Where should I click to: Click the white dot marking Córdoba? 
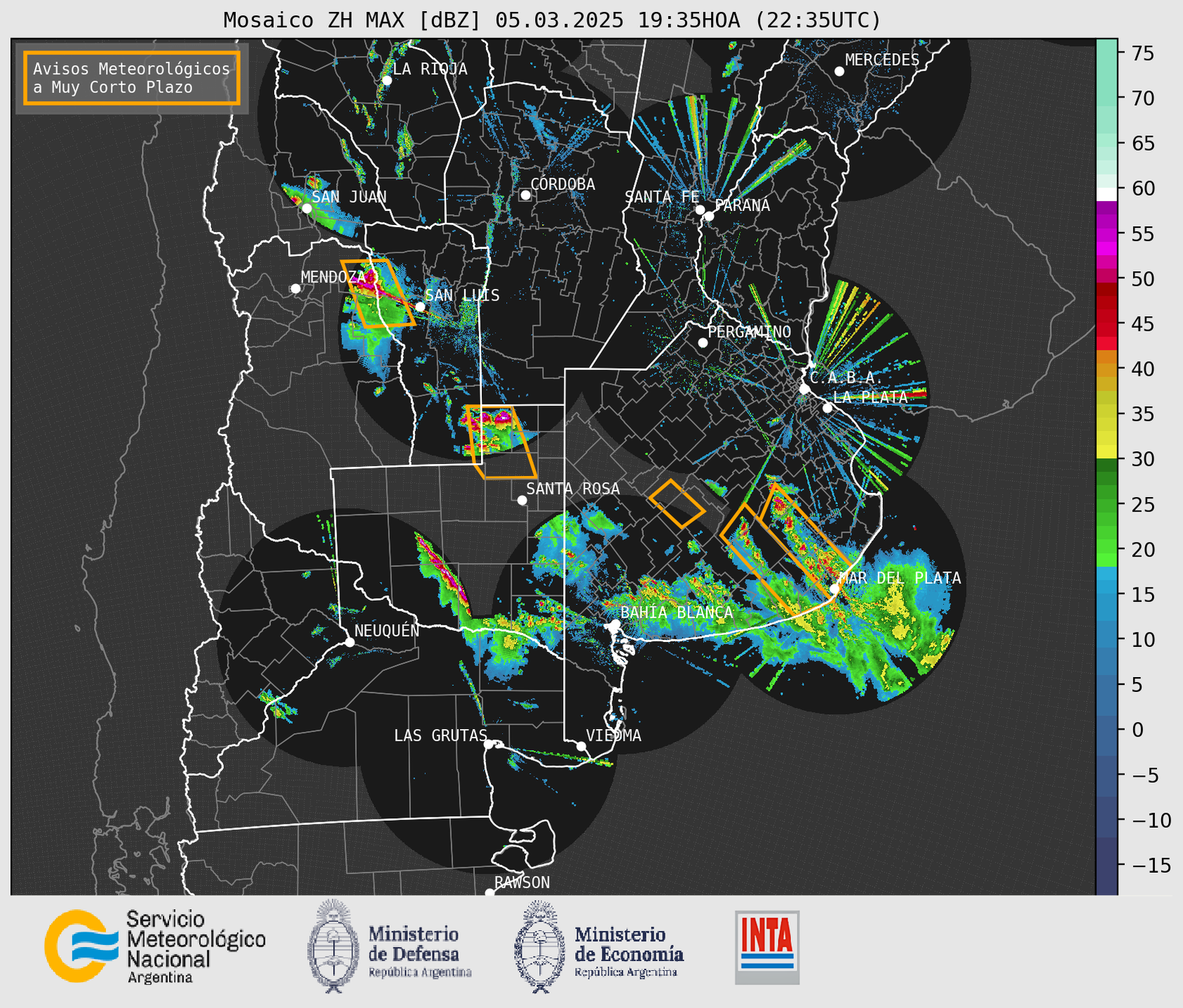coord(525,195)
